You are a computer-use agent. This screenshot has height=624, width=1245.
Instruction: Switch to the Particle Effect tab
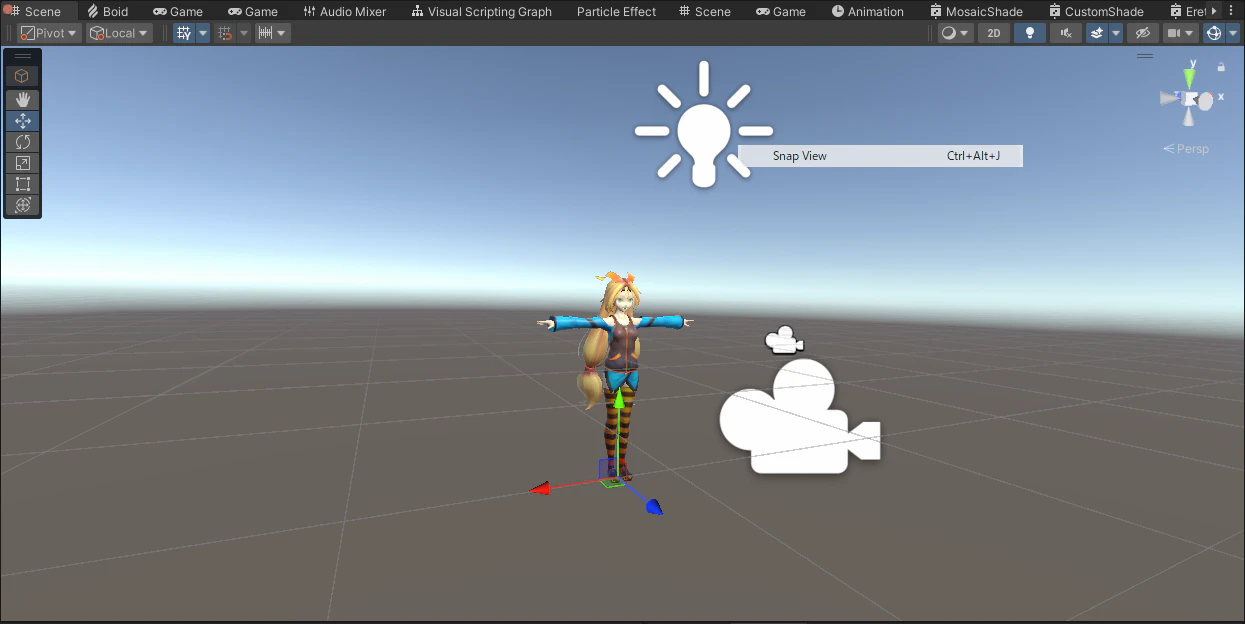click(617, 11)
